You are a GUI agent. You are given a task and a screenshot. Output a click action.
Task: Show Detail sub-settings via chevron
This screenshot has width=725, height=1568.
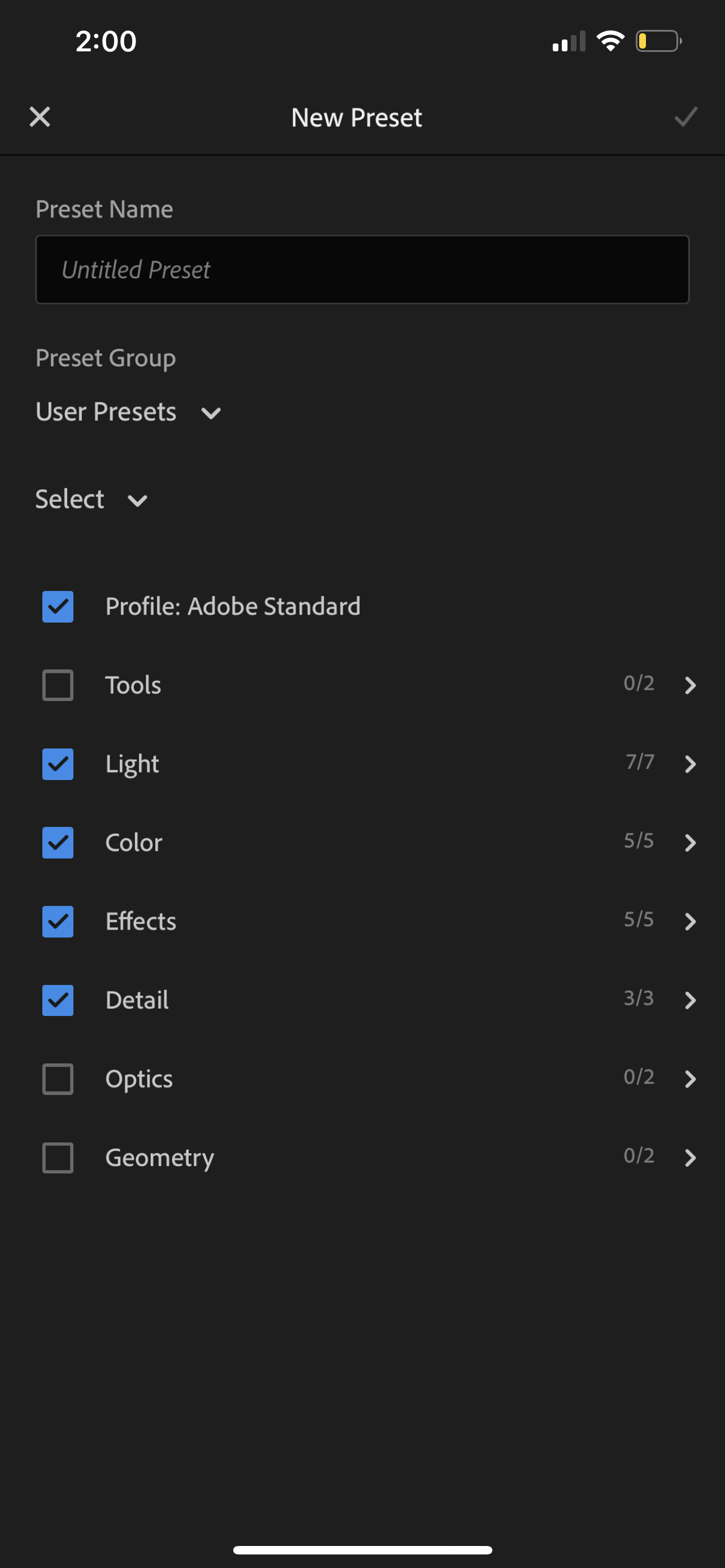(689, 1000)
